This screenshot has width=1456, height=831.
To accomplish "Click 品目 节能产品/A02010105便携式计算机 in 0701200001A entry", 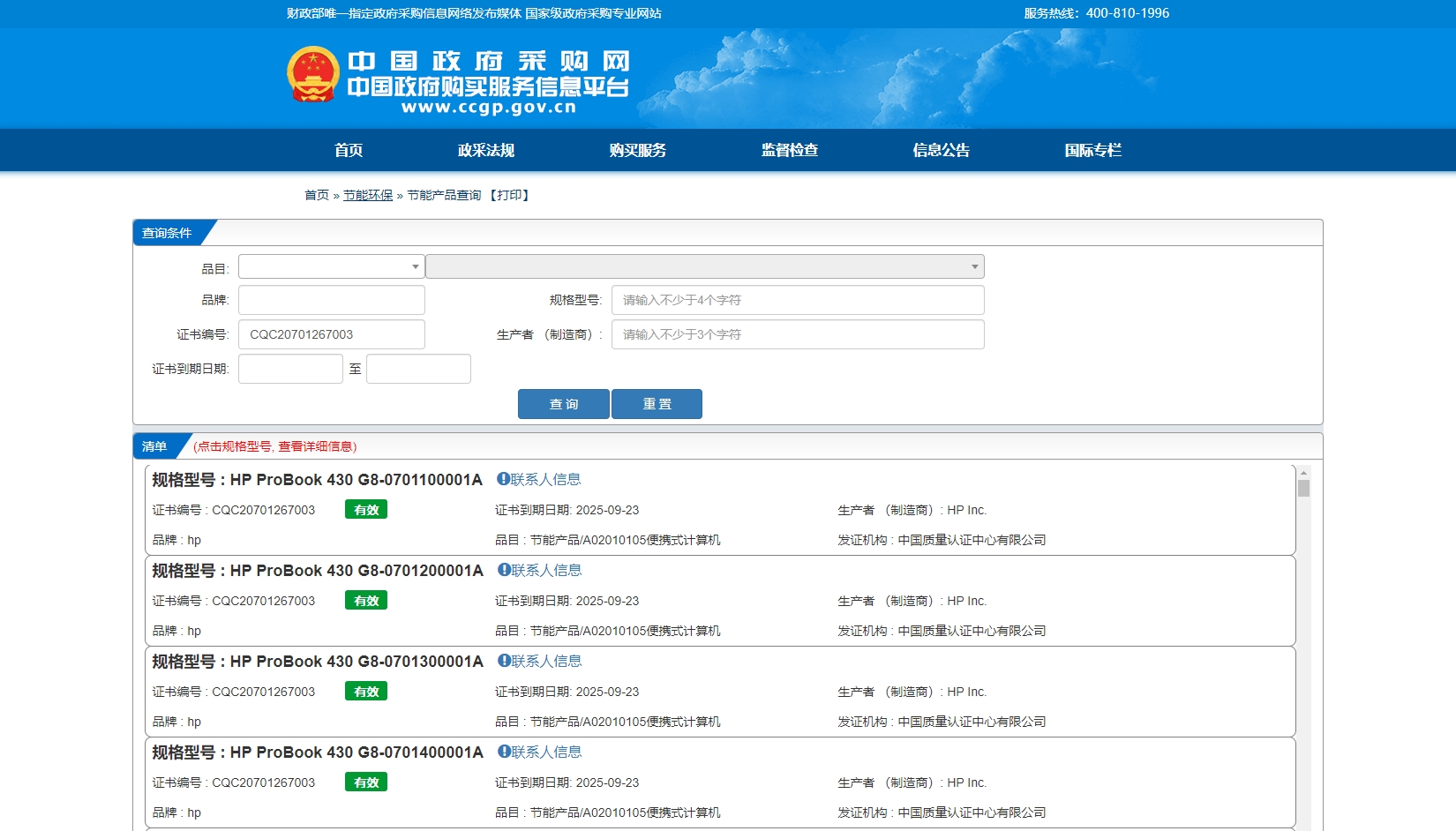I will (x=607, y=631).
